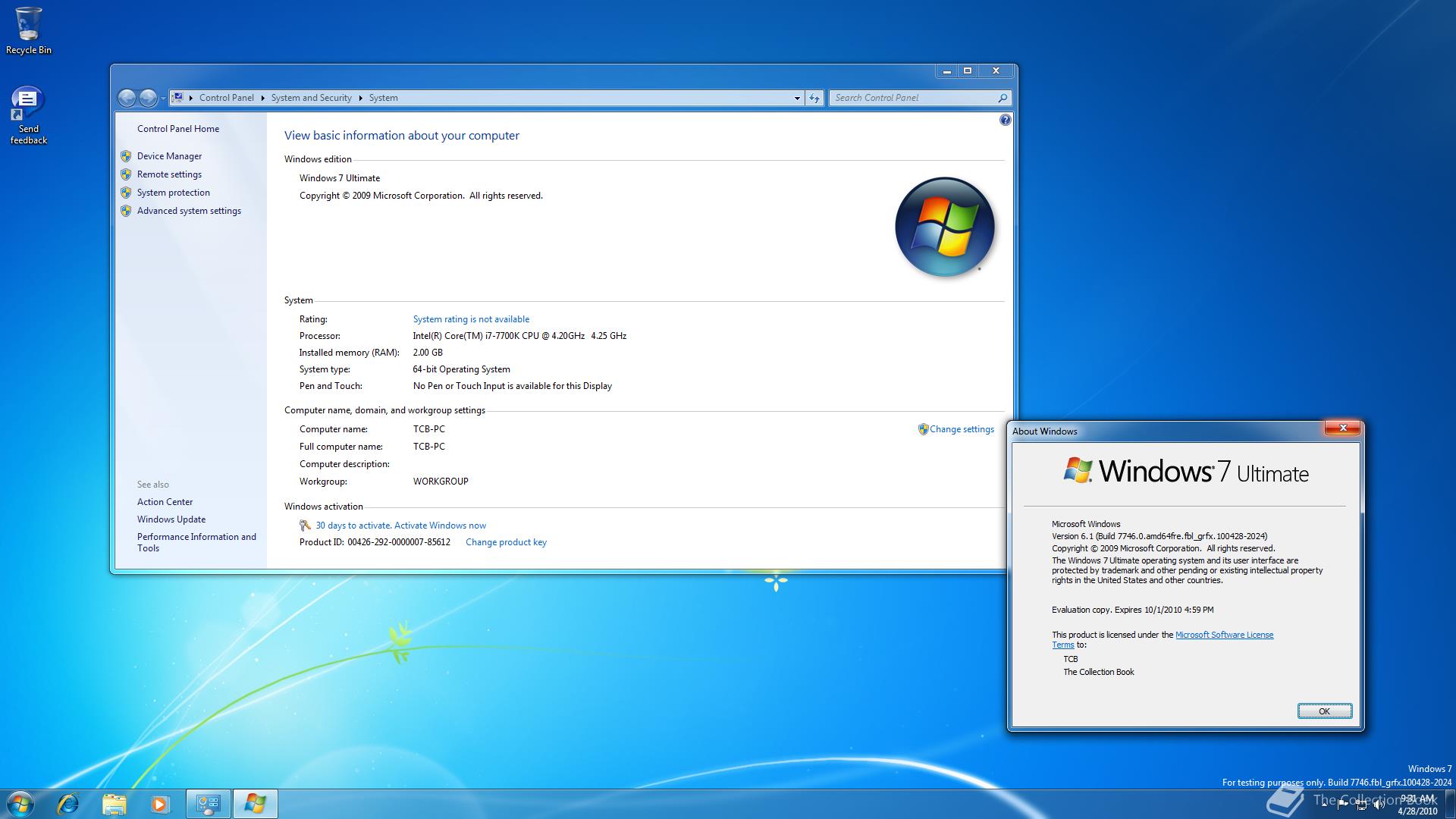
Task: Click the Evaluation copy expiry text
Action: tap(1132, 610)
